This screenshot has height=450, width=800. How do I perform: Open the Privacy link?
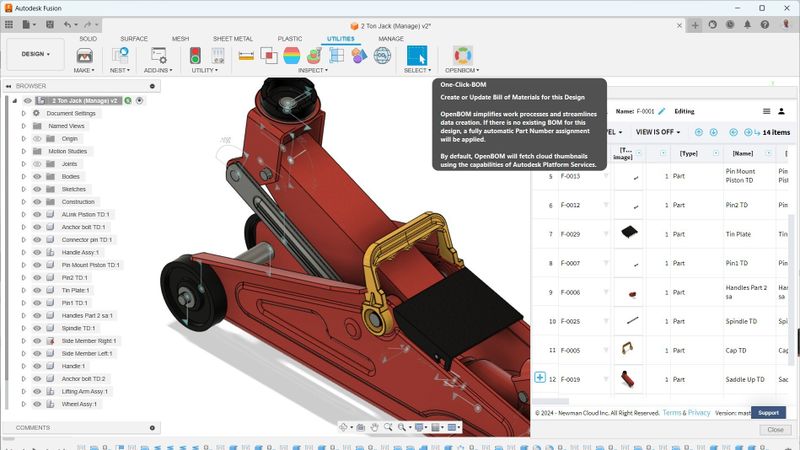click(x=698, y=413)
